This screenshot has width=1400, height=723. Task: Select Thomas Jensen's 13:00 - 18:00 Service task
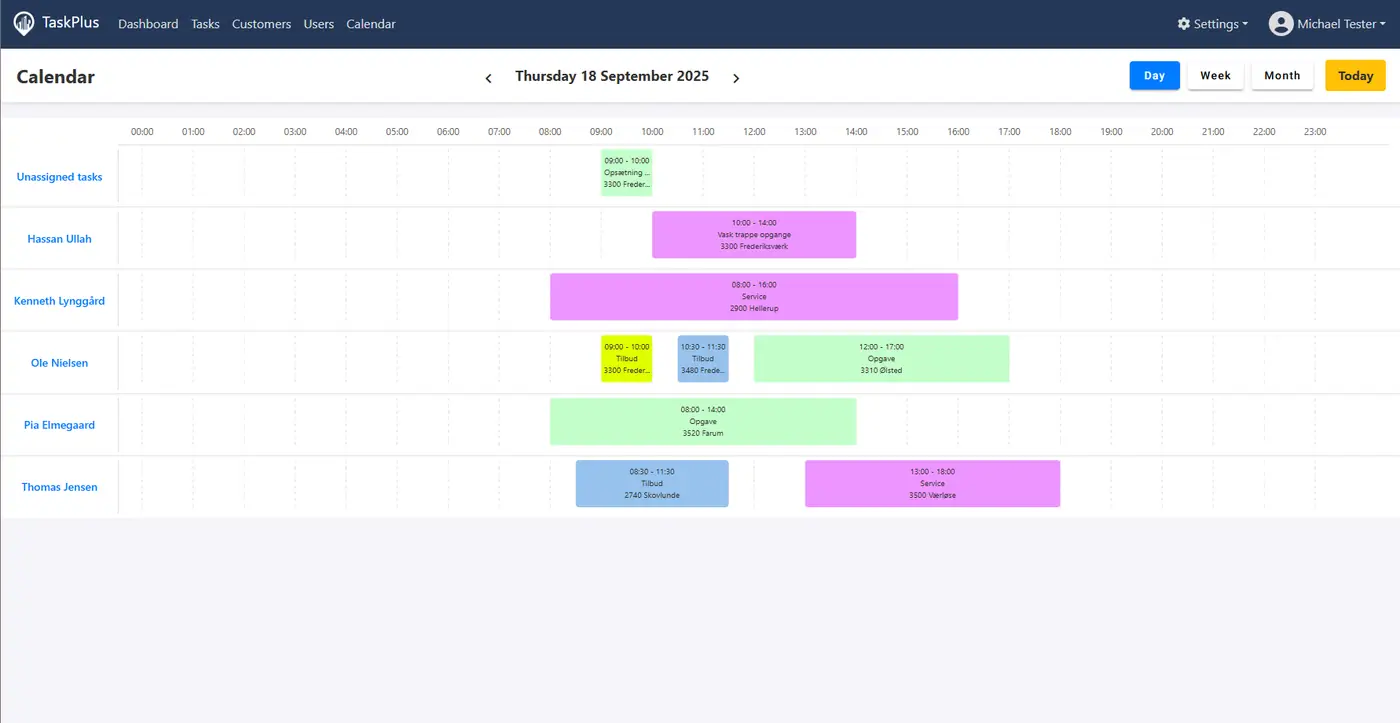coord(932,484)
